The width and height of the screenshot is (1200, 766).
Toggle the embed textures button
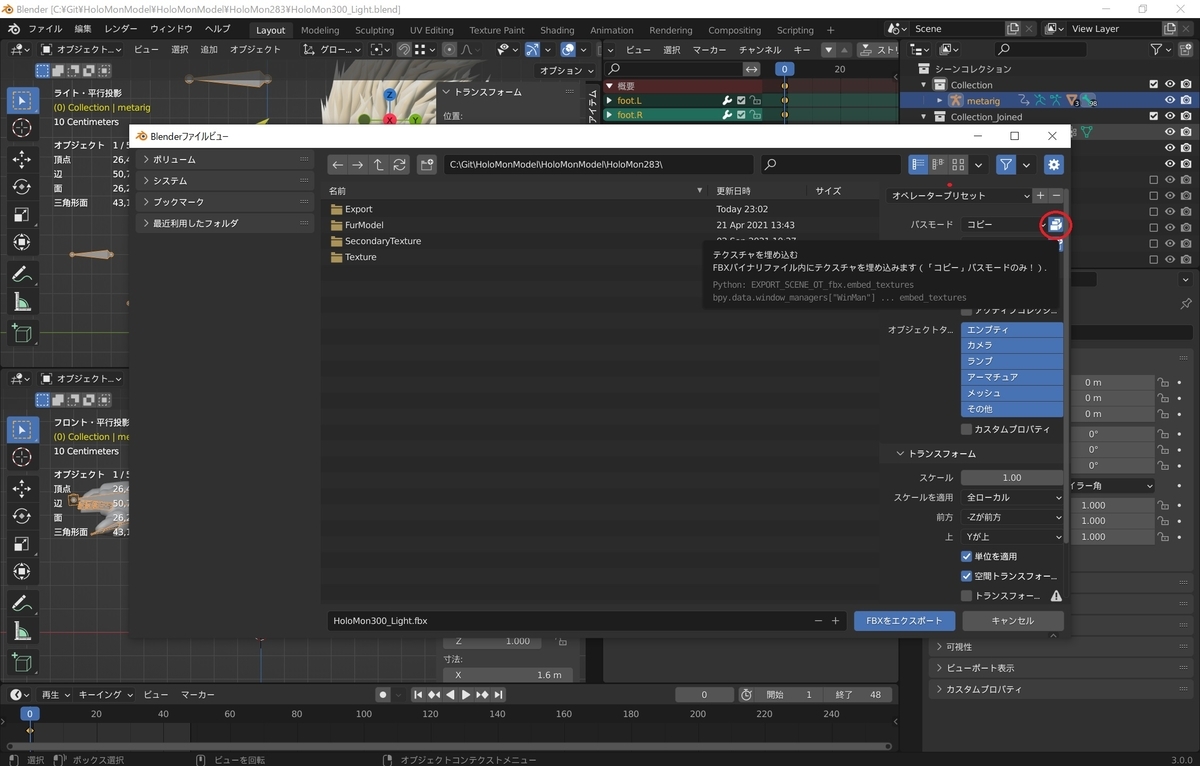click(1055, 225)
